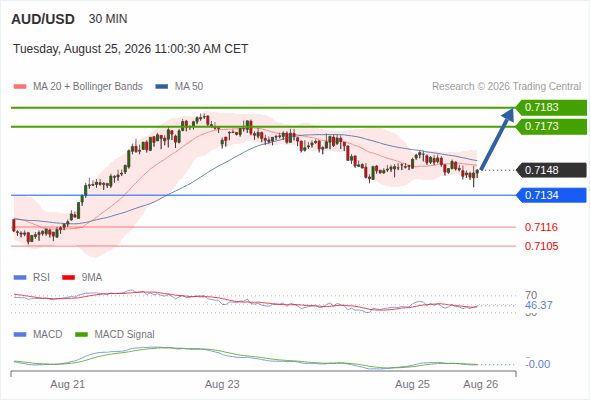Click the blue upward forecast arrow

click(x=497, y=139)
